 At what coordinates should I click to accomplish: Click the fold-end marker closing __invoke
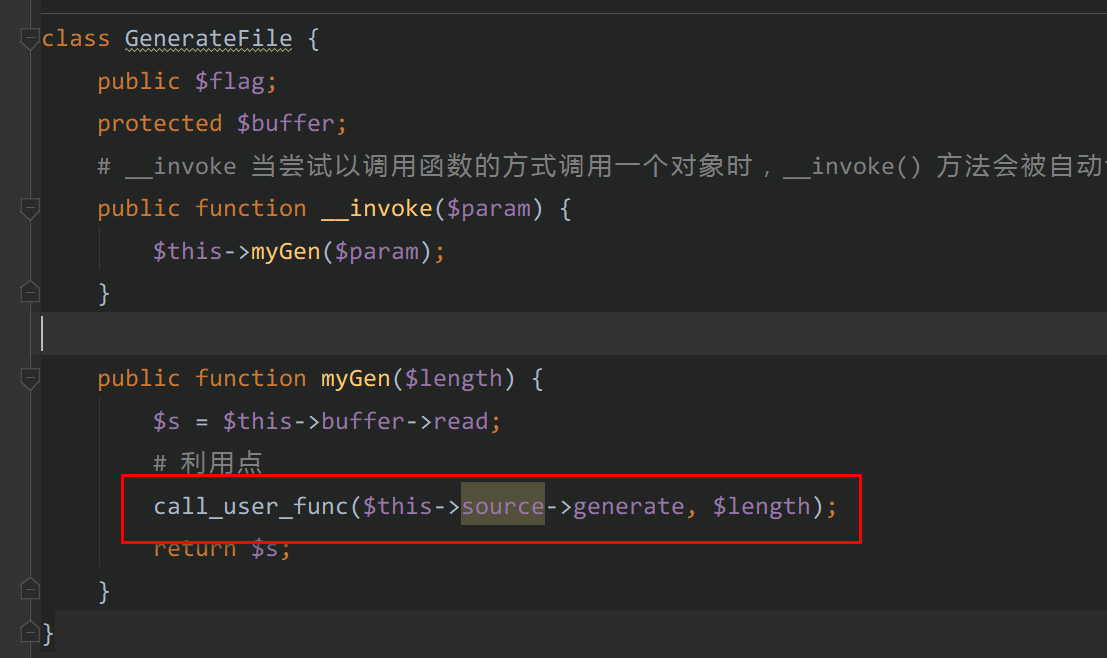pyautogui.click(x=30, y=293)
